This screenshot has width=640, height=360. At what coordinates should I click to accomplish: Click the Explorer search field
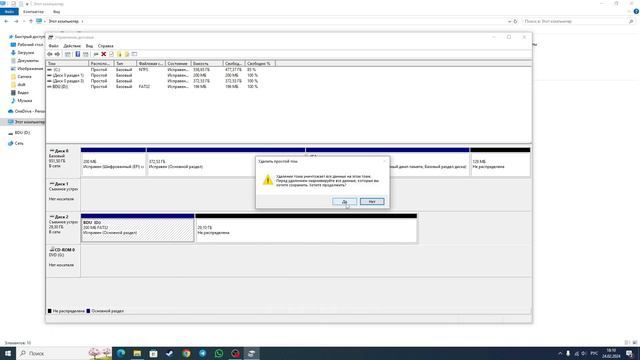tap(578, 21)
